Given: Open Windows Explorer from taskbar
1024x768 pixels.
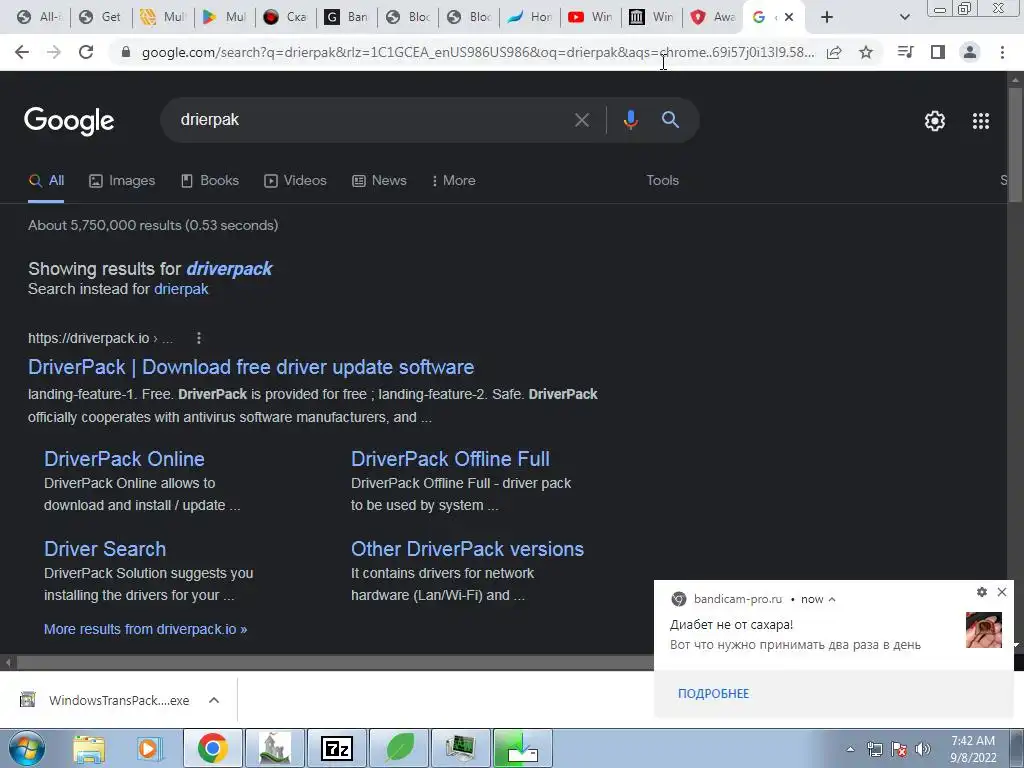Looking at the screenshot, I should [89, 749].
